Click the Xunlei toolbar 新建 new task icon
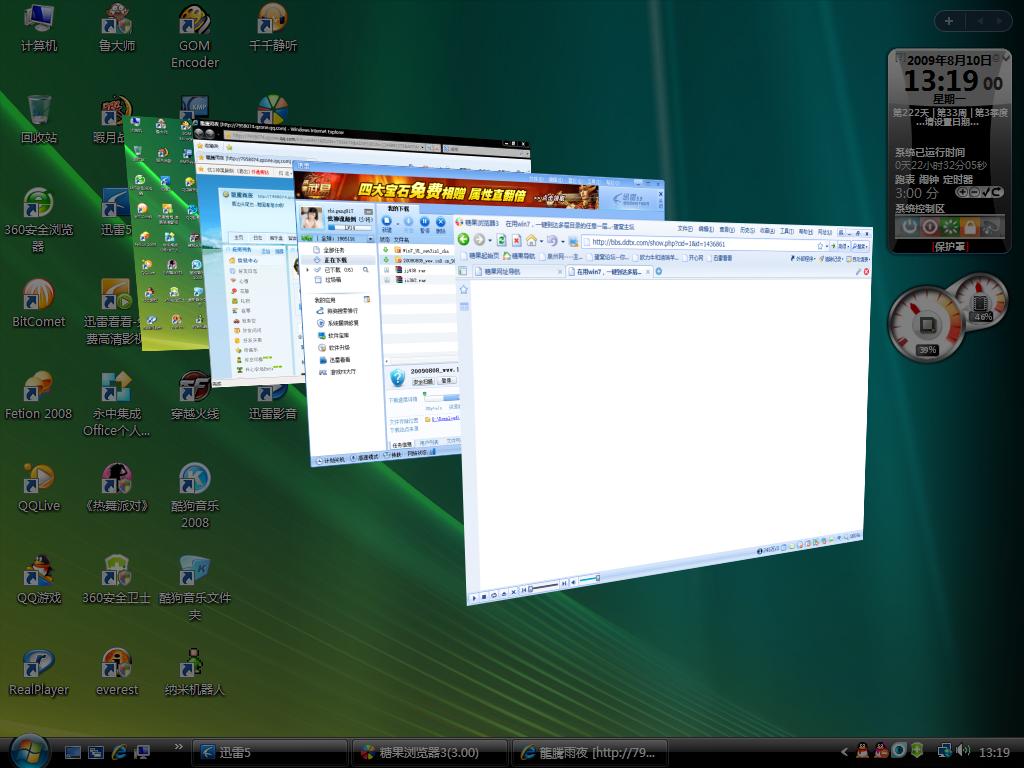Screen dimensions: 1024x768 pyautogui.click(x=387, y=222)
